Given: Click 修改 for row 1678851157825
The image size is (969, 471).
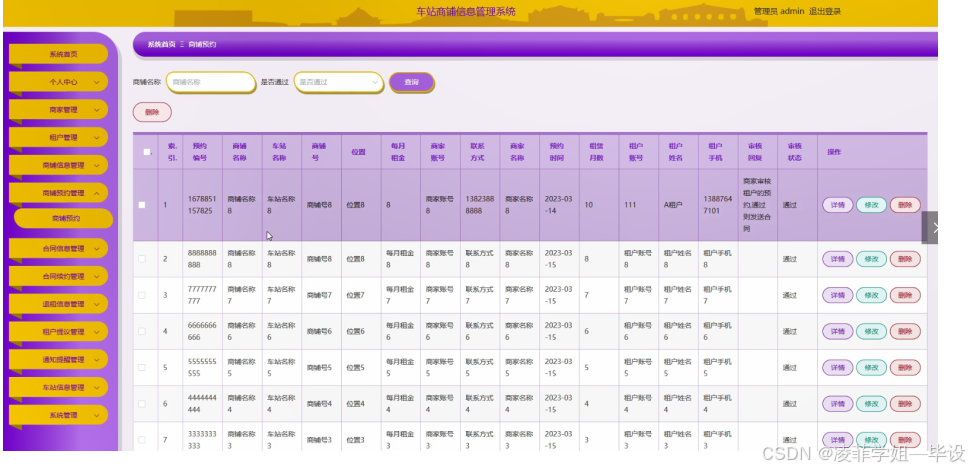Looking at the screenshot, I should click(871, 205).
